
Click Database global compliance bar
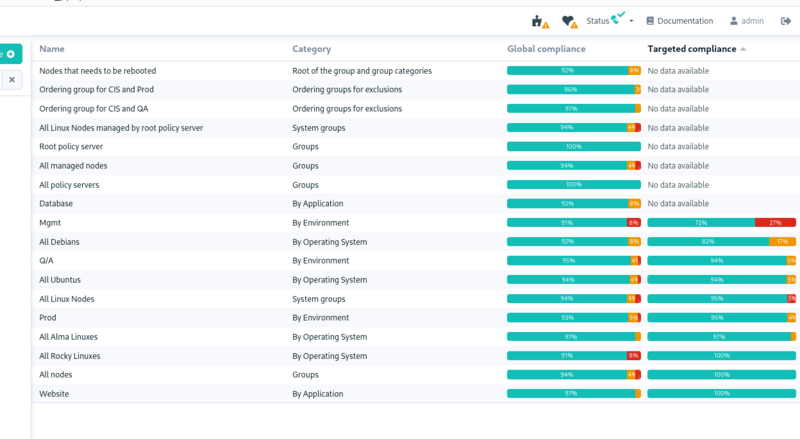click(573, 203)
